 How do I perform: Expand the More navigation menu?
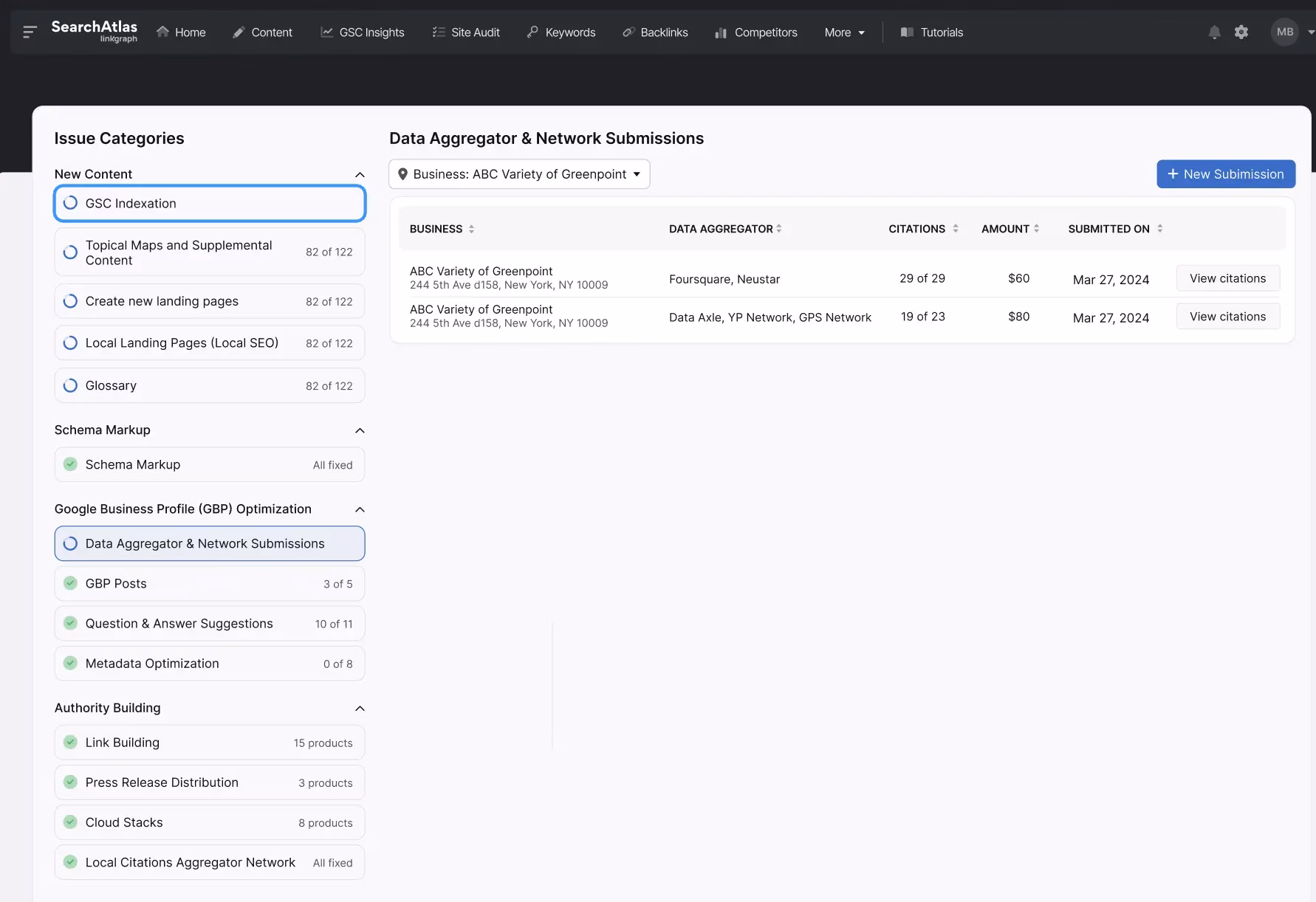[x=844, y=32]
